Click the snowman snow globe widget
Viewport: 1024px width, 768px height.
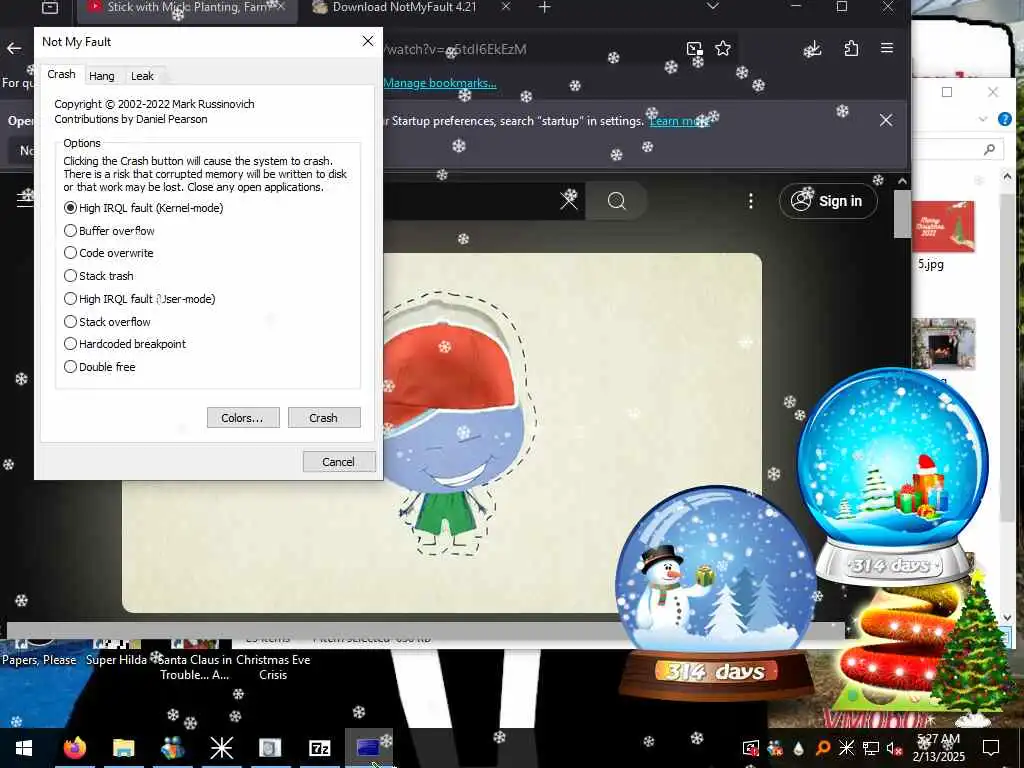[716, 592]
